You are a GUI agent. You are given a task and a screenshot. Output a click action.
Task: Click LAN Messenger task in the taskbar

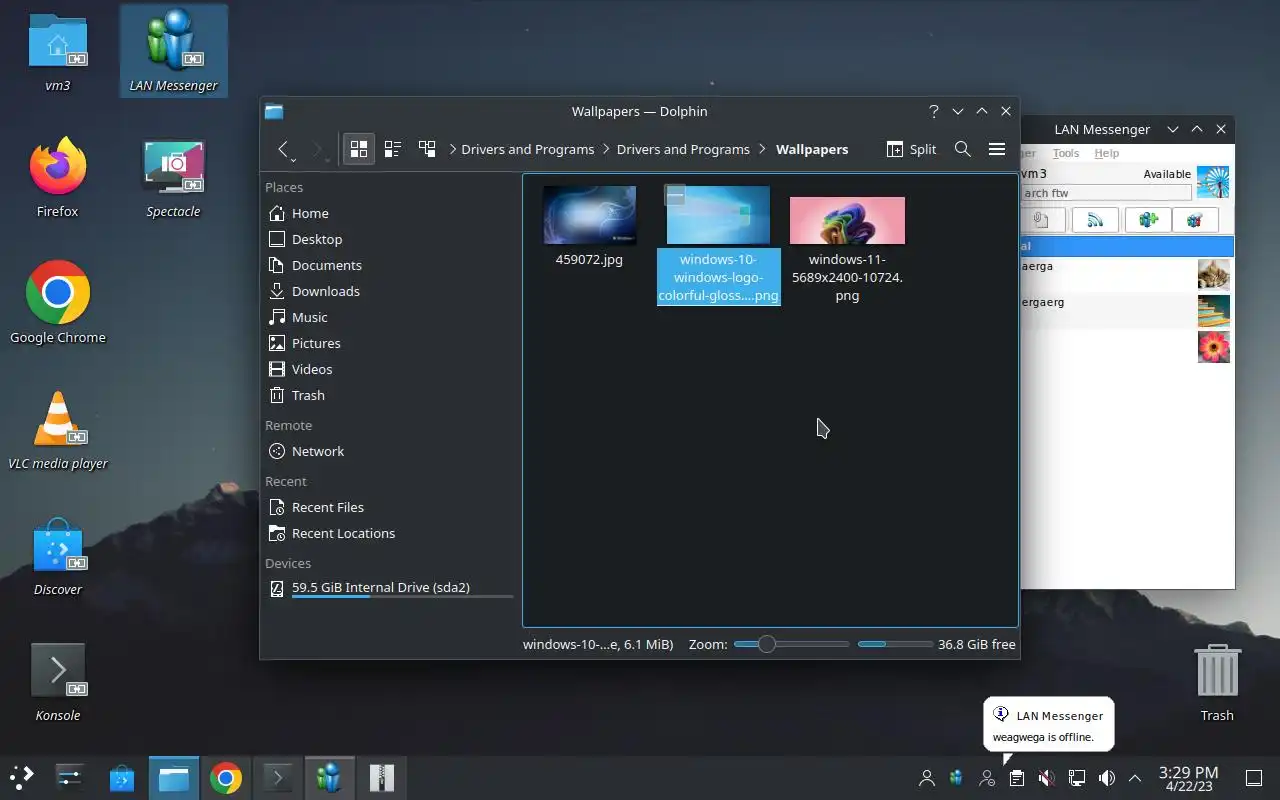point(329,778)
